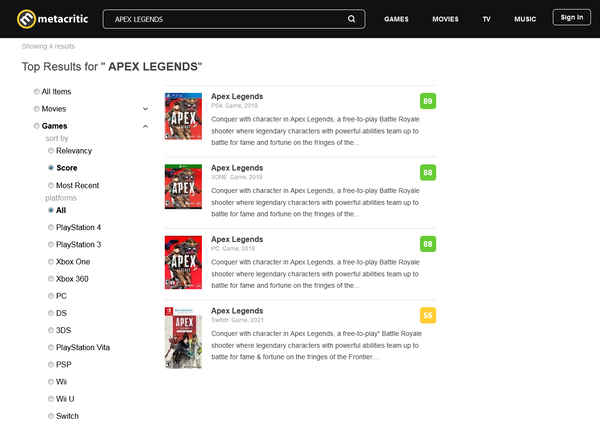Click the 'XONE Game, 2019' label
The height and width of the screenshot is (424, 600).
point(236,177)
